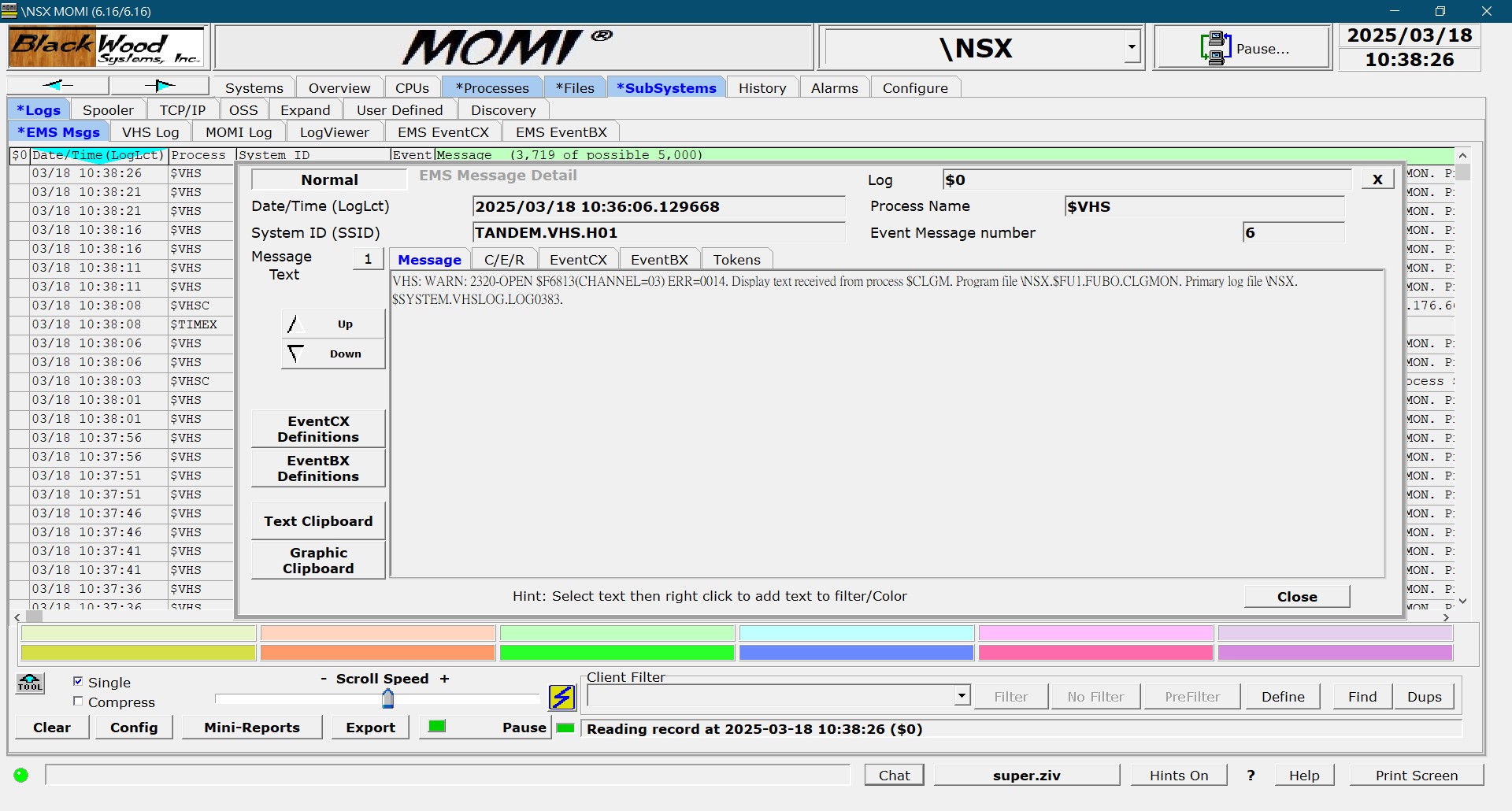
Task: Open the VHS Log tab
Action: point(150,131)
